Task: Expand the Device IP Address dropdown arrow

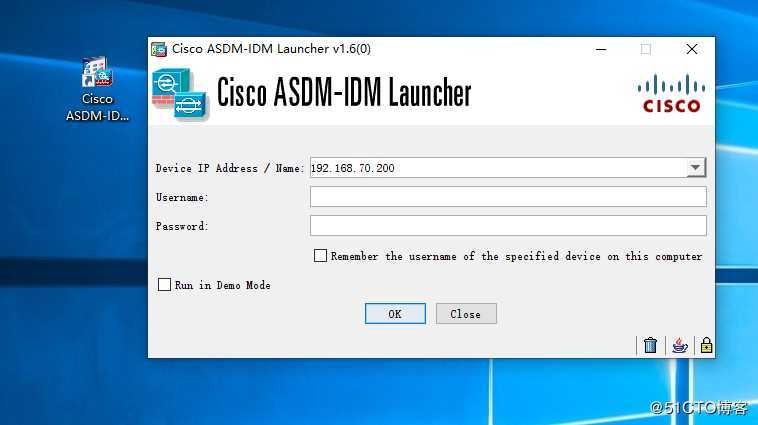Action: coord(696,168)
